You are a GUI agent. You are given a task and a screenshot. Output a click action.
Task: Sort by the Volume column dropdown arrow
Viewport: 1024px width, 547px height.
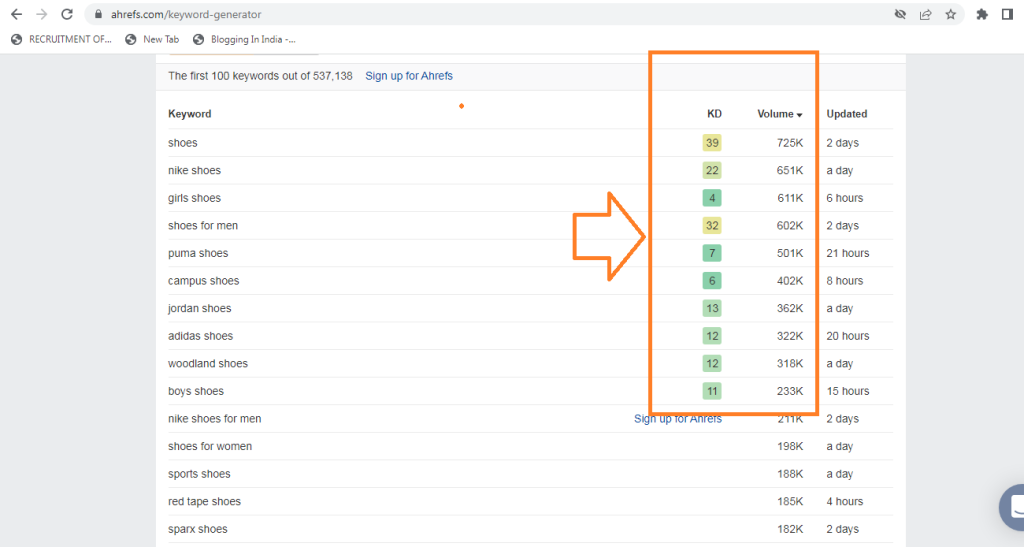799,115
